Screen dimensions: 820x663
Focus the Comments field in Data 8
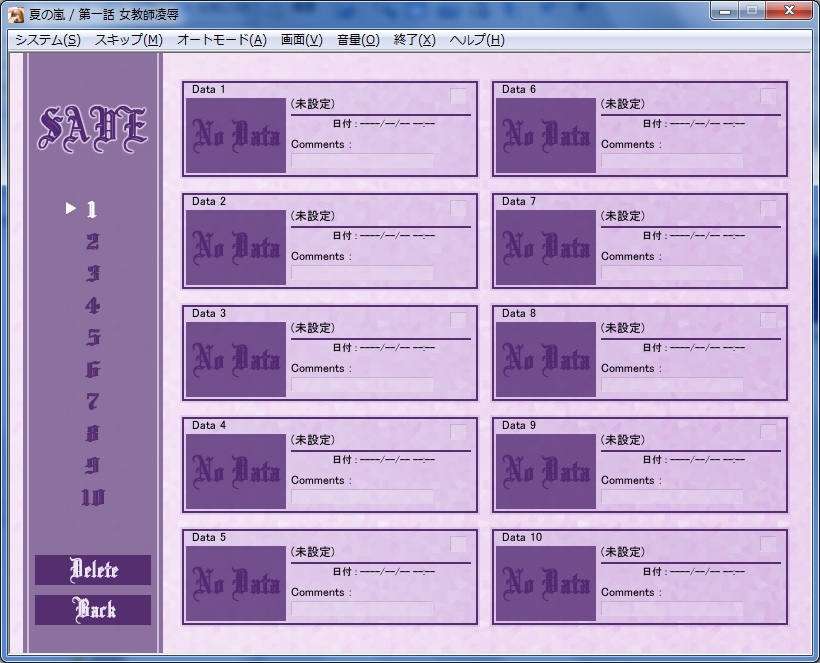pos(672,384)
